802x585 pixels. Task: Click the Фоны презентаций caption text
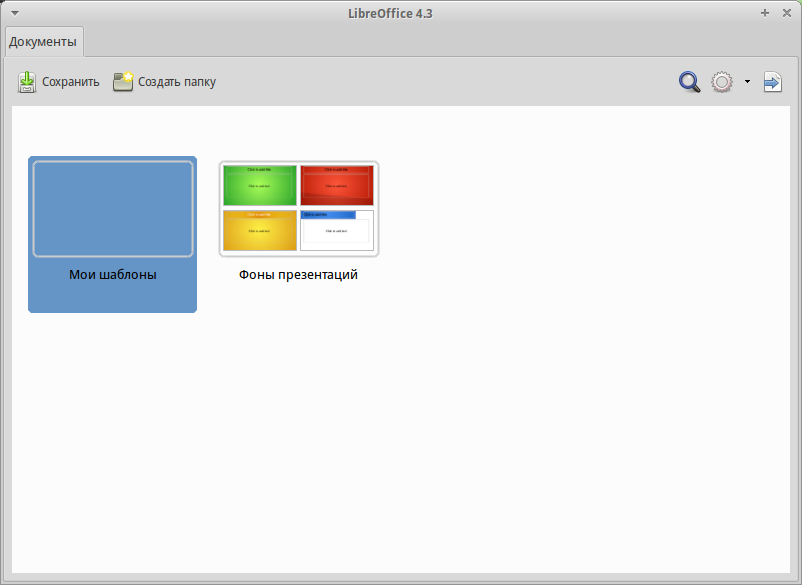tap(298, 275)
